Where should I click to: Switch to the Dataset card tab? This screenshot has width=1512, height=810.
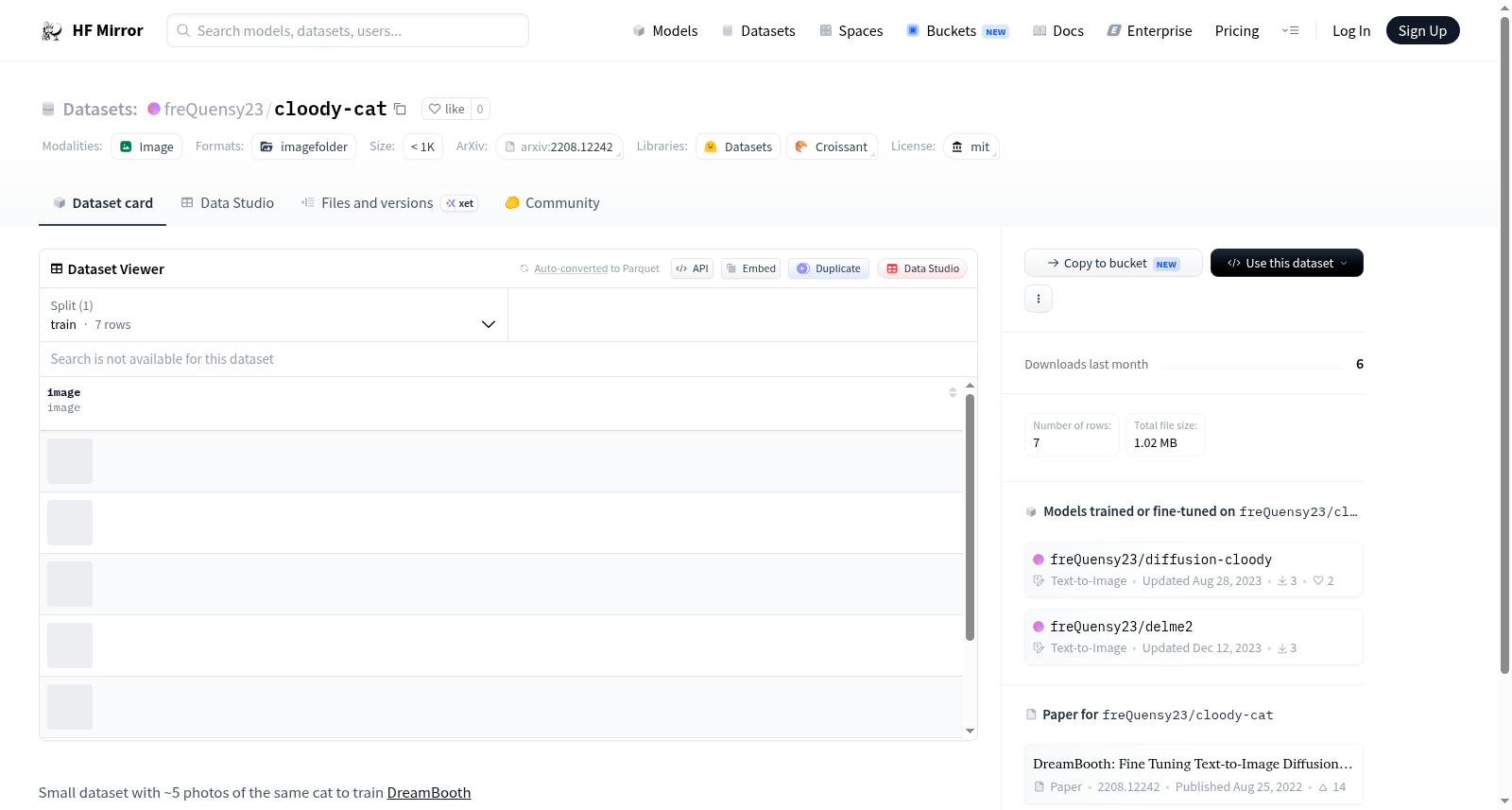(102, 203)
